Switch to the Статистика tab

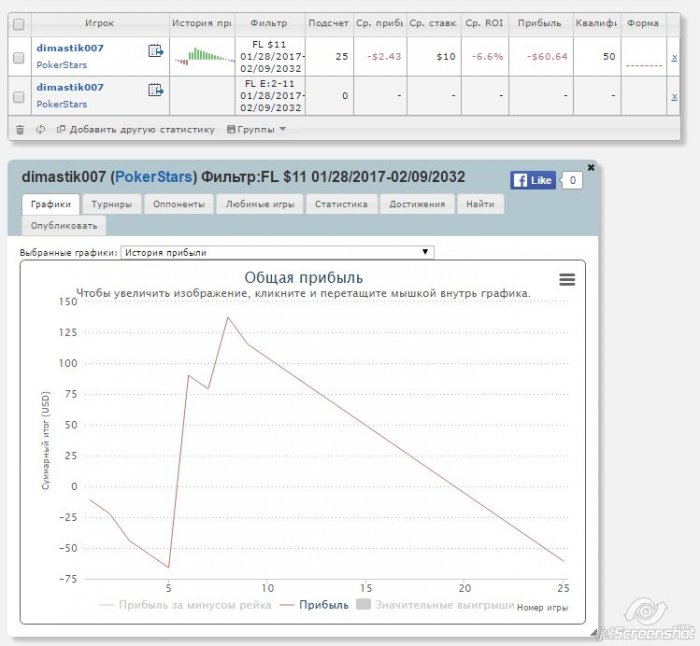(341, 204)
